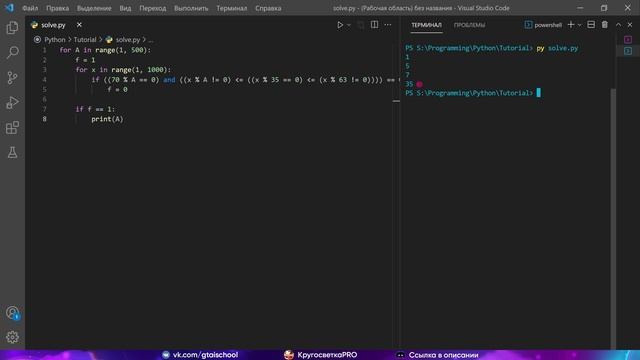Click the terminal prompt input line

pos(473,93)
